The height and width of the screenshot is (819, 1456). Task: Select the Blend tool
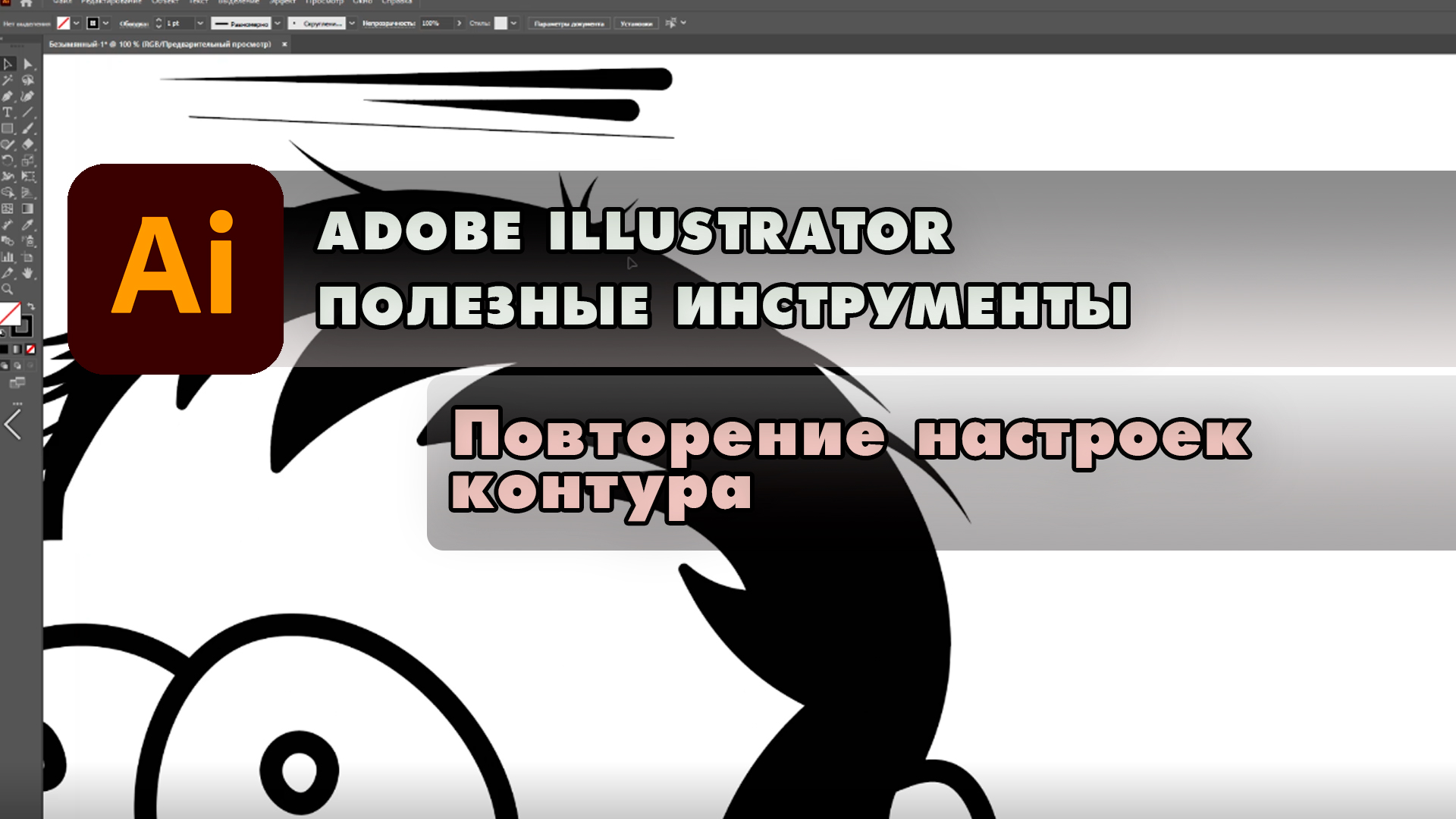8,240
